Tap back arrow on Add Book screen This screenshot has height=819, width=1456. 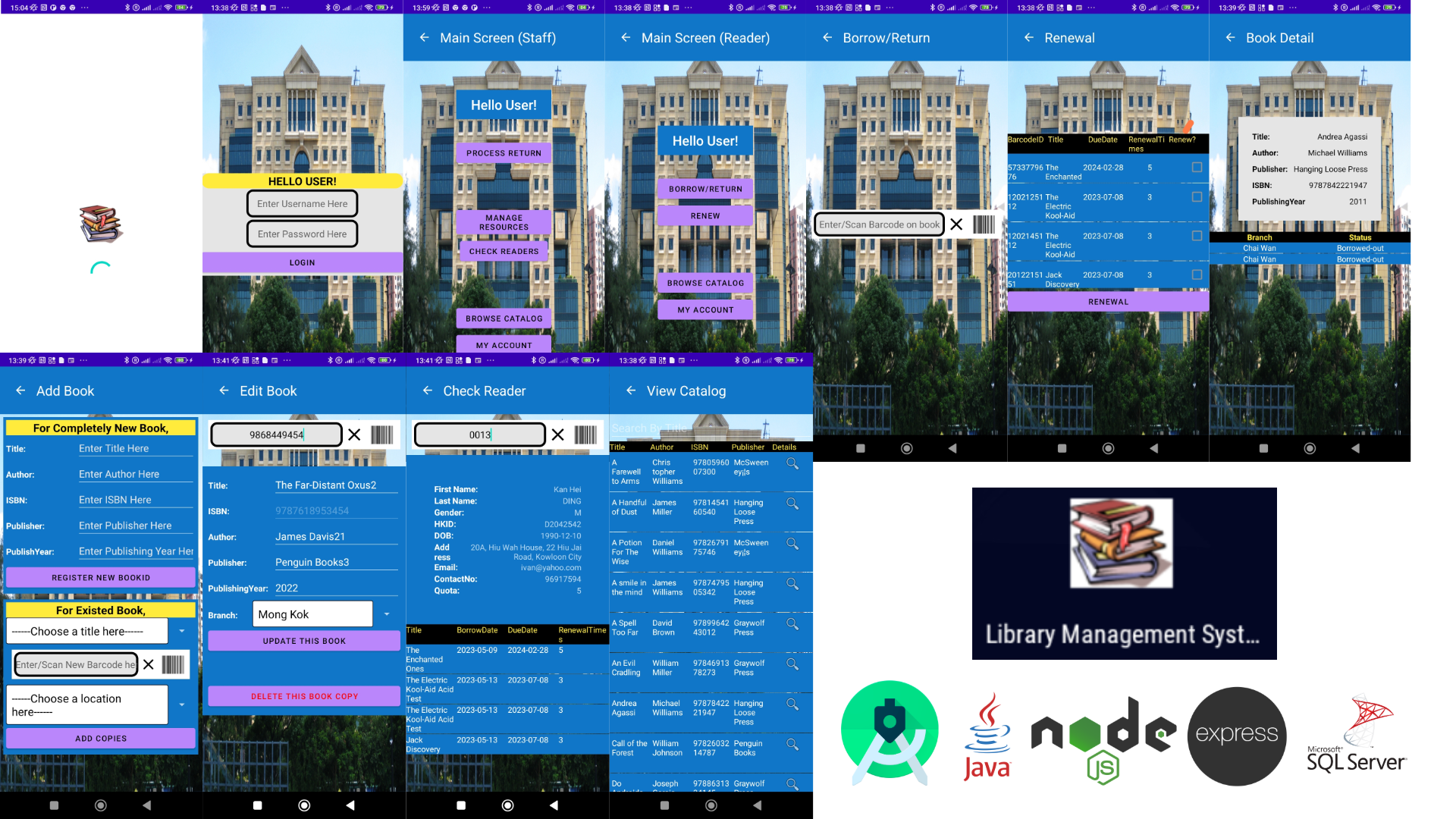20,391
